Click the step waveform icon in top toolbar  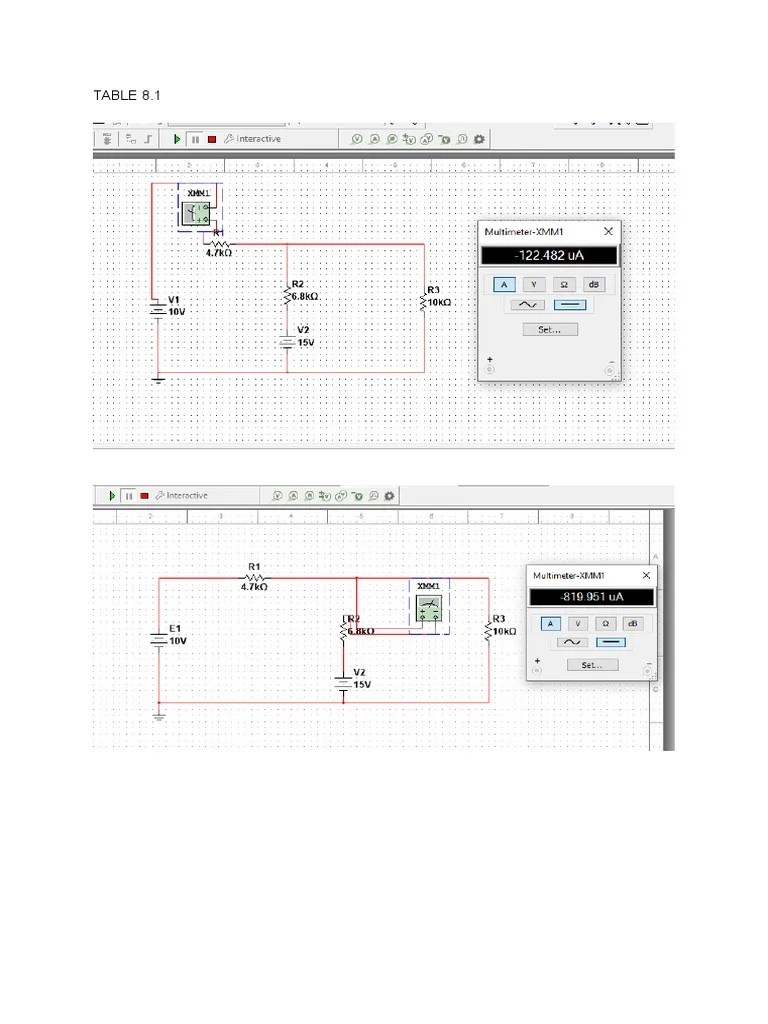[x=148, y=138]
